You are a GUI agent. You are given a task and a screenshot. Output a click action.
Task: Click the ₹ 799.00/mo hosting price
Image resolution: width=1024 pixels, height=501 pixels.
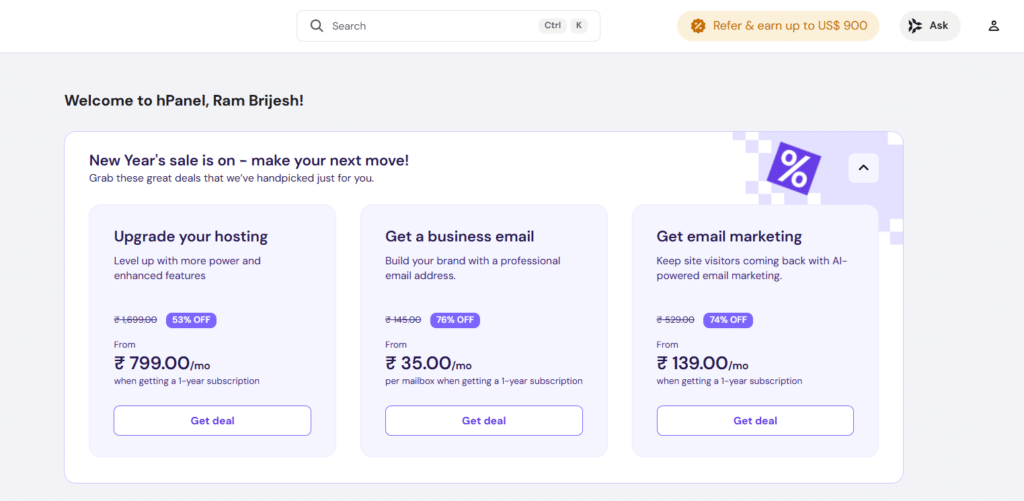[161, 364]
